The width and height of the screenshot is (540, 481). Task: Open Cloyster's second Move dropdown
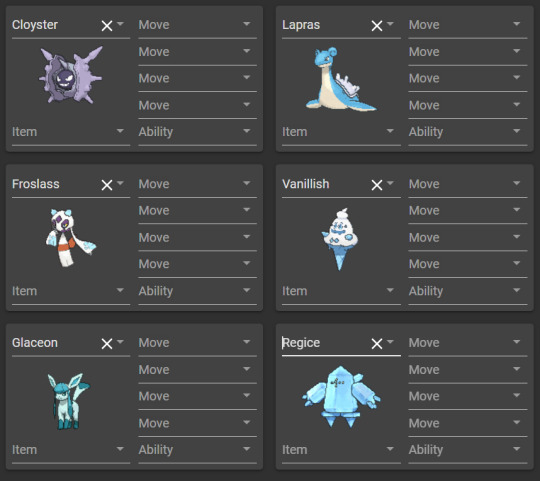tap(198, 52)
